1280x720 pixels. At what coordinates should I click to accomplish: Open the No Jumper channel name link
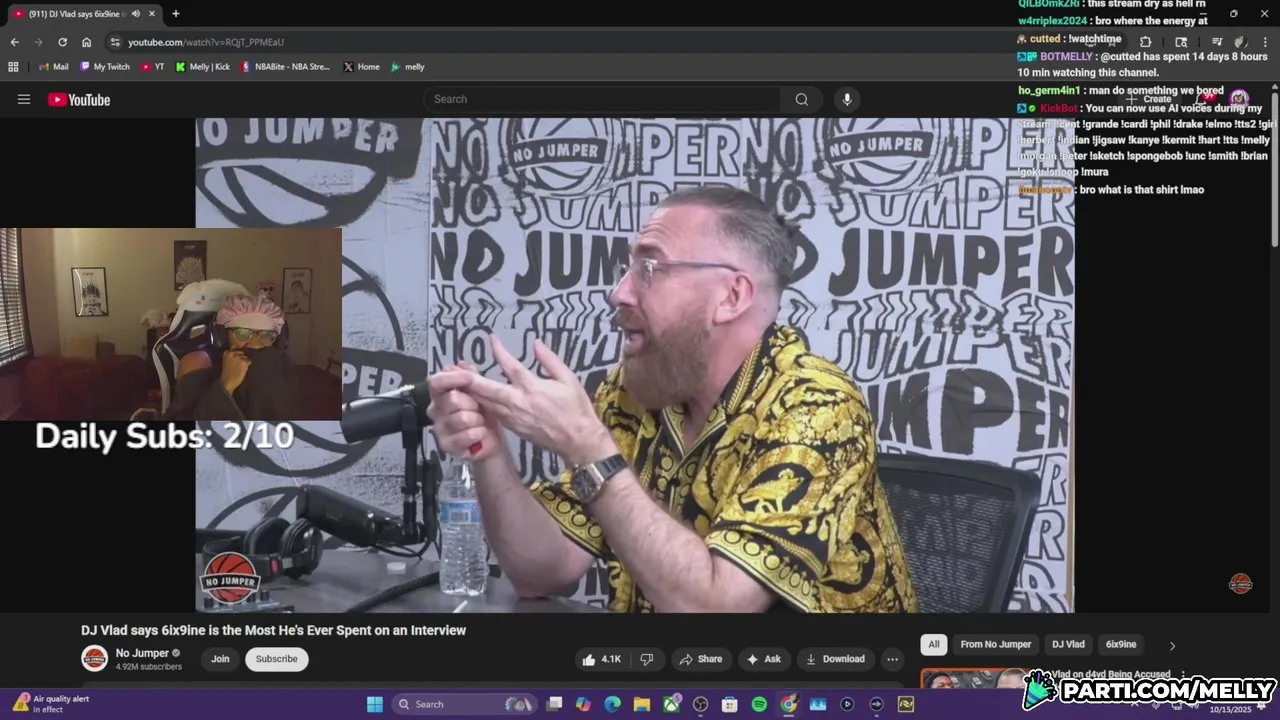point(142,653)
